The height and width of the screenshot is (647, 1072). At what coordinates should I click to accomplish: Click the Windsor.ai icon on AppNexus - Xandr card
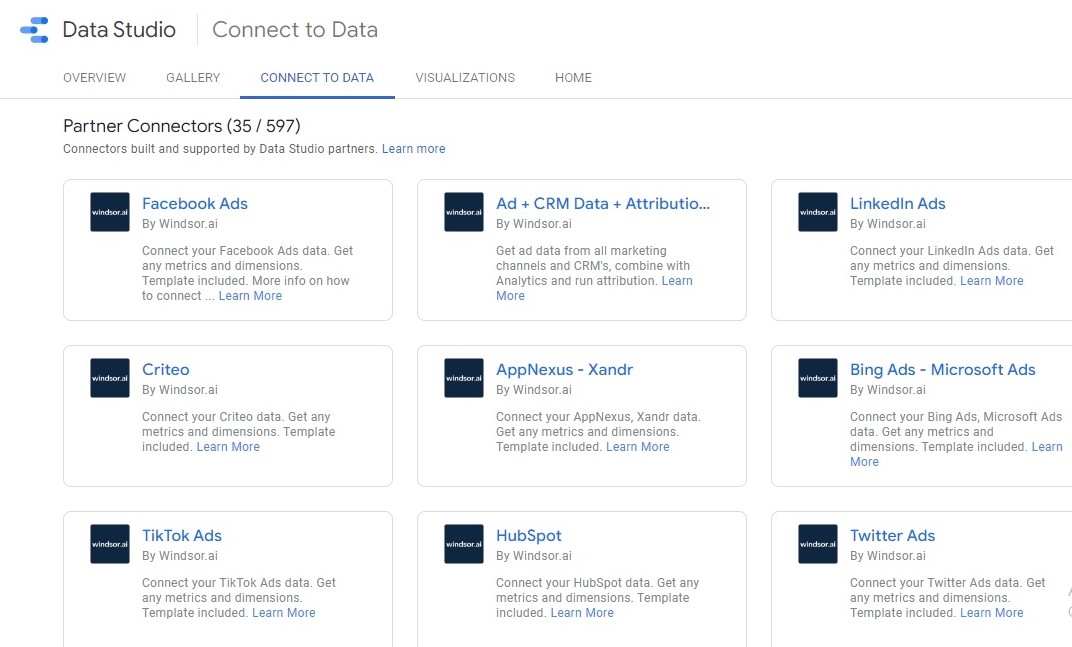pos(464,378)
